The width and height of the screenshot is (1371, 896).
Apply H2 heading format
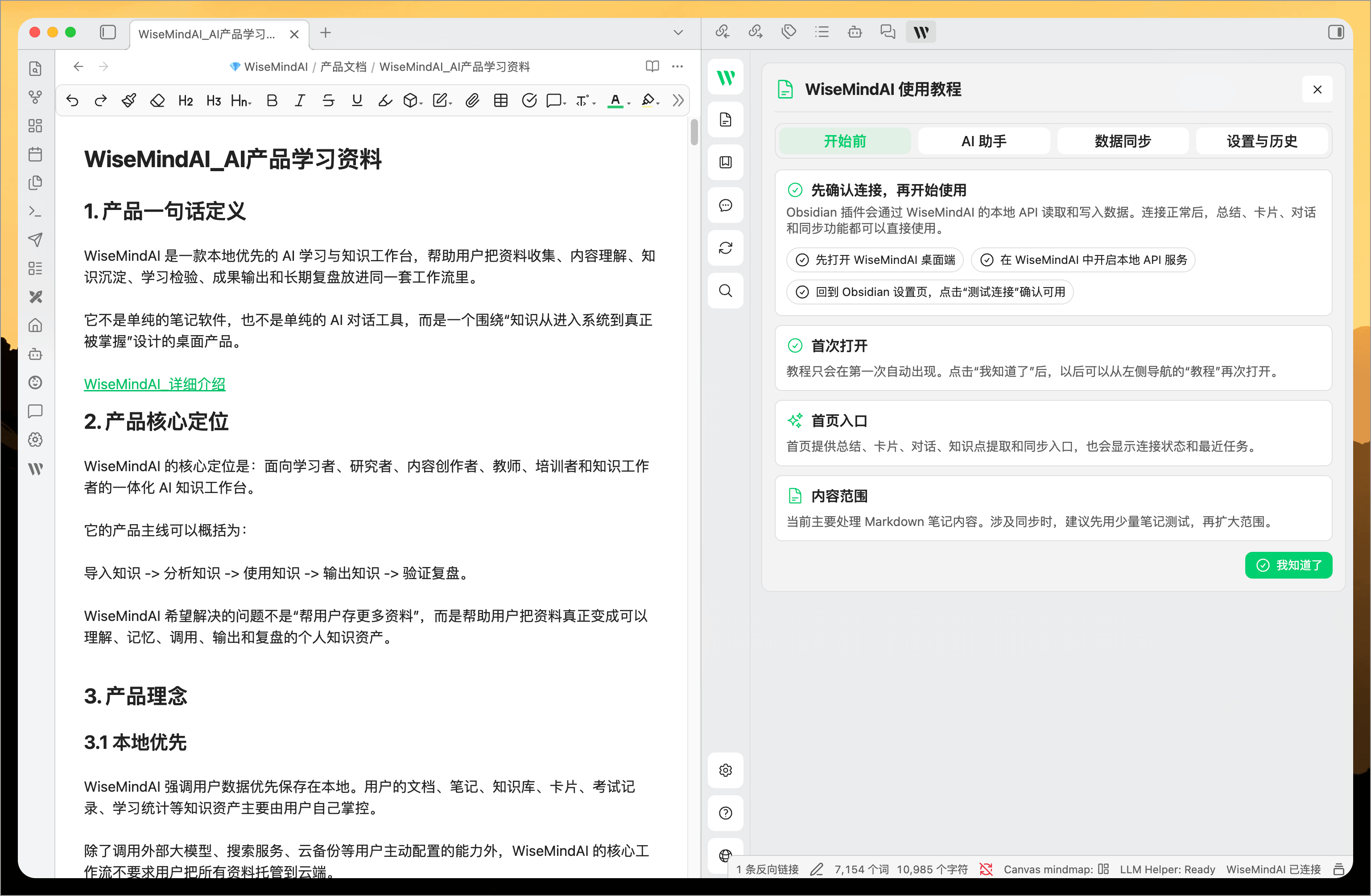(x=186, y=101)
